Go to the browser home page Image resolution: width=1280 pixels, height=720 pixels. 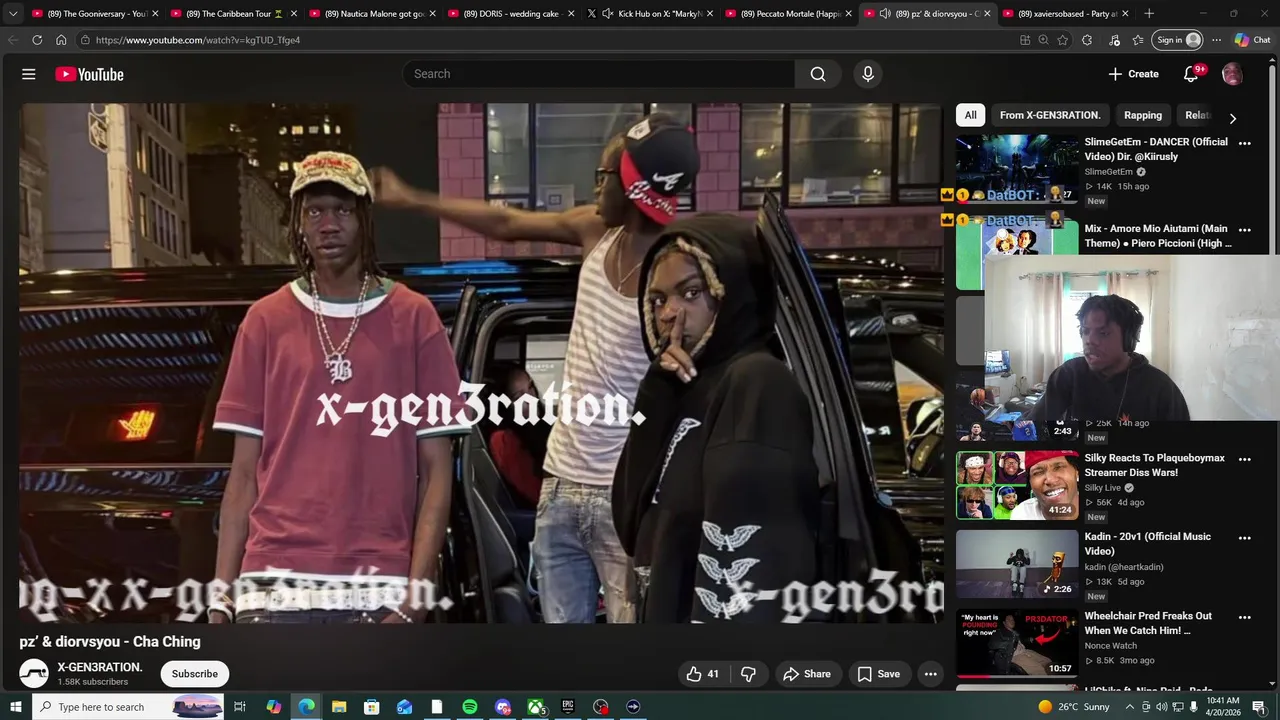61,40
